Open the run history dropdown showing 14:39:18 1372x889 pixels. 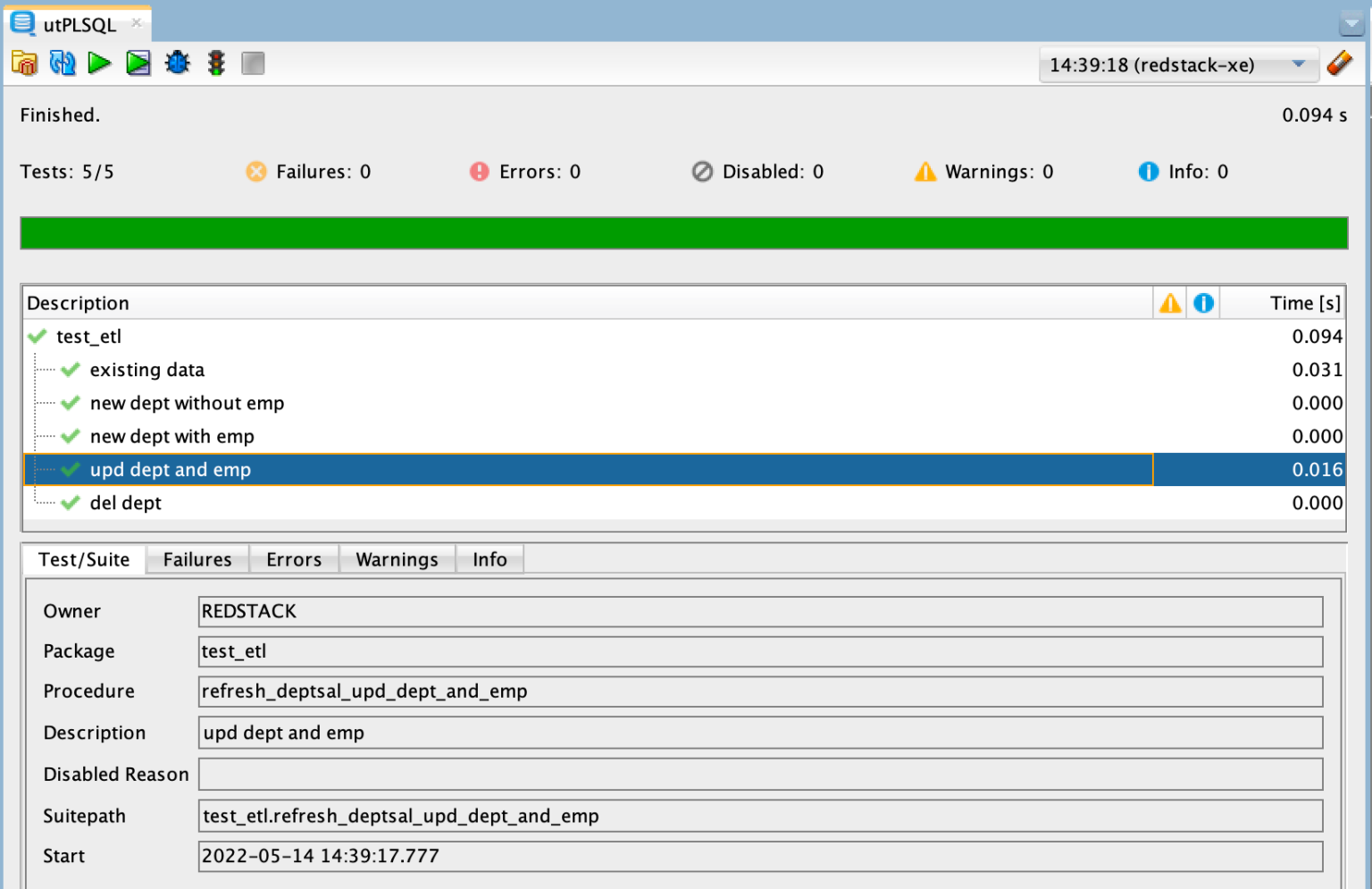[x=1298, y=63]
